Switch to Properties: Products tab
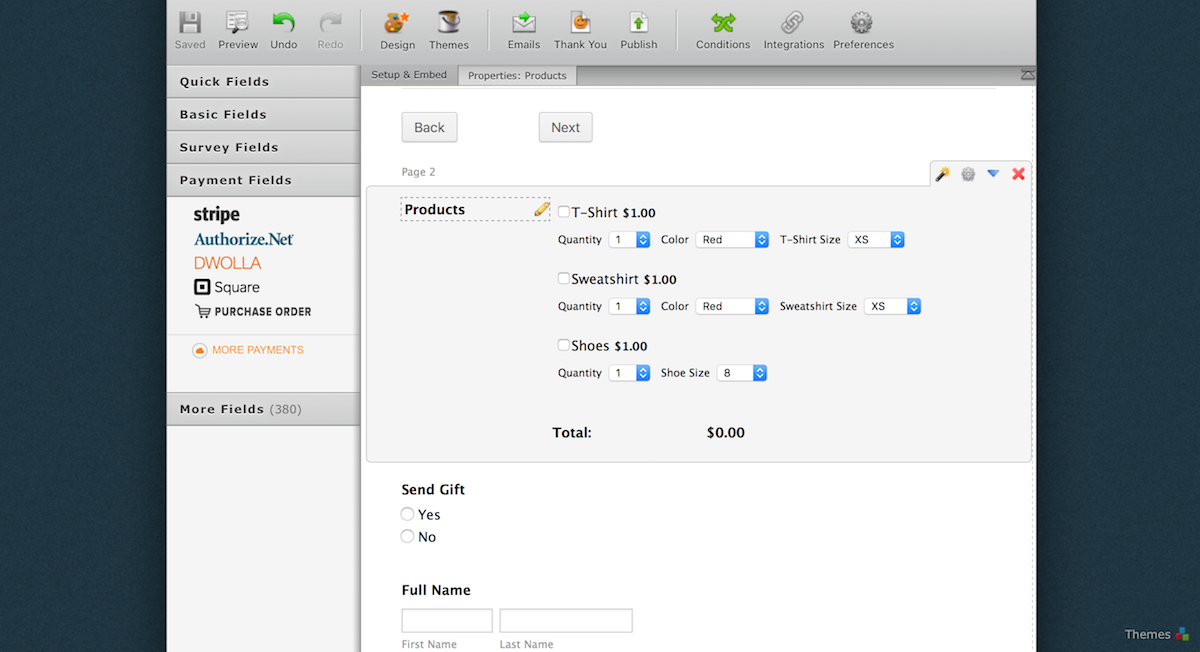Image resolution: width=1200 pixels, height=652 pixels. click(x=517, y=75)
